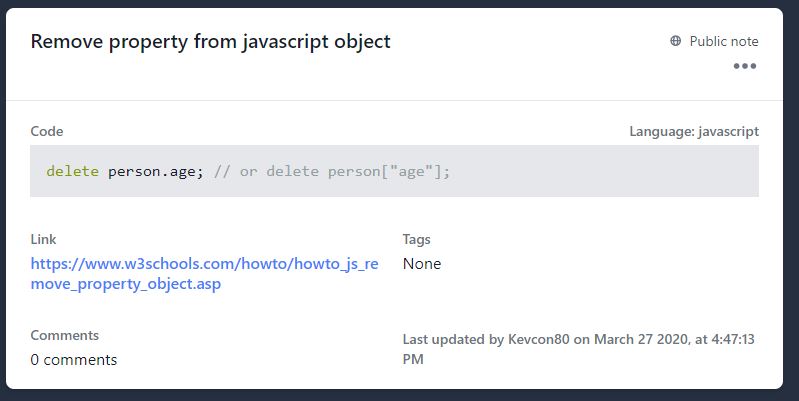Screen dimensions: 799x401
Task: Click the None tags value
Action: (422, 263)
